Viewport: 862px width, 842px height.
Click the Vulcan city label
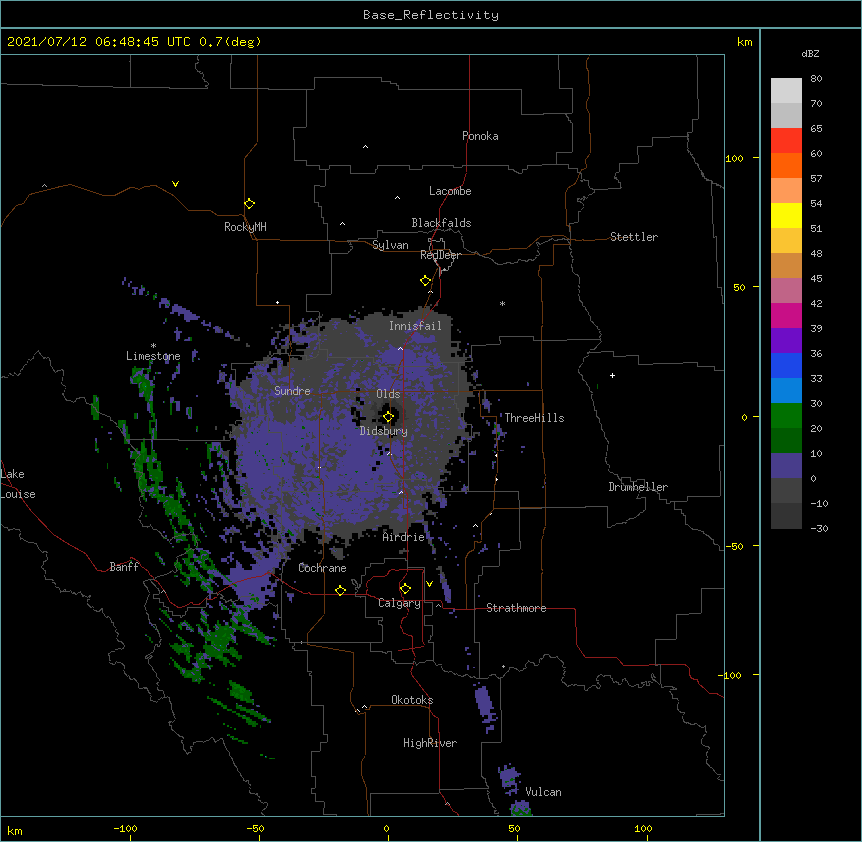pyautogui.click(x=543, y=792)
